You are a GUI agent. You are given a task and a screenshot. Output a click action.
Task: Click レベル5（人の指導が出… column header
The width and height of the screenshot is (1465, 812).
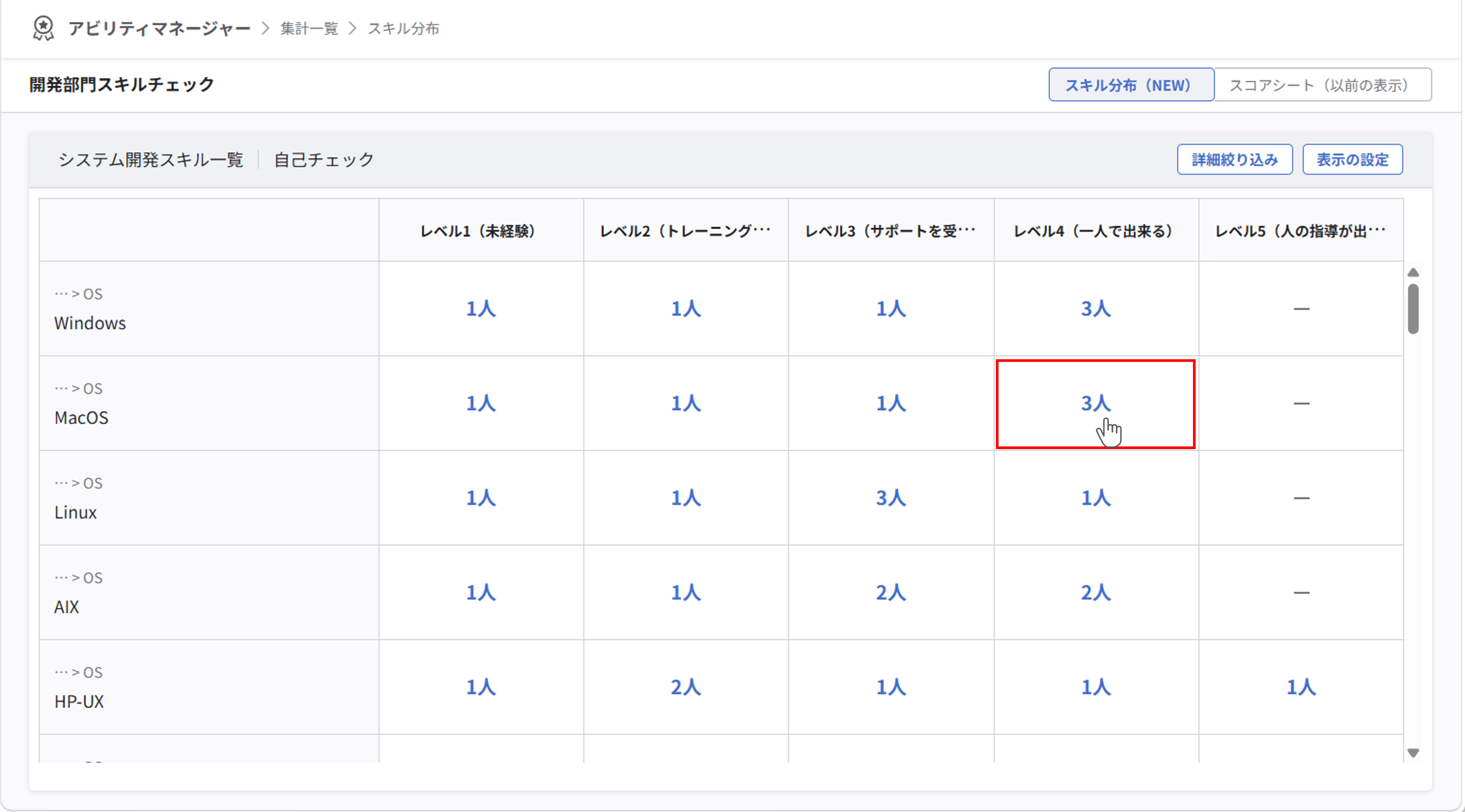click(x=1301, y=231)
